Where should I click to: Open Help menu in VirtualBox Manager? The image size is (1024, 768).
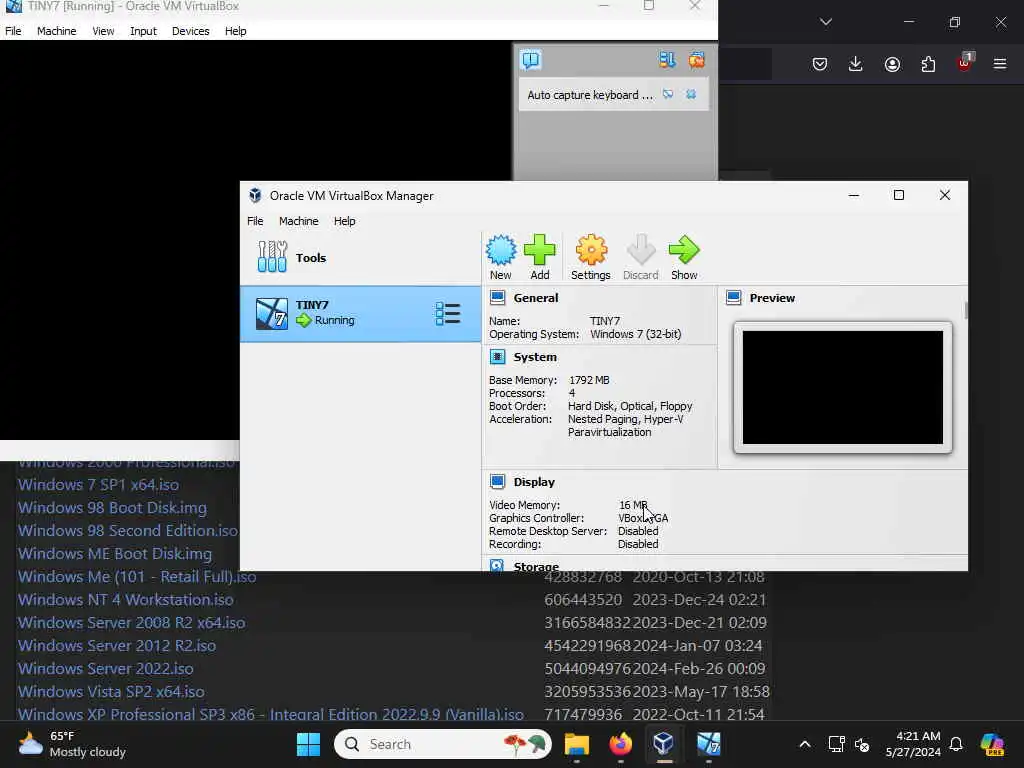coord(344,221)
